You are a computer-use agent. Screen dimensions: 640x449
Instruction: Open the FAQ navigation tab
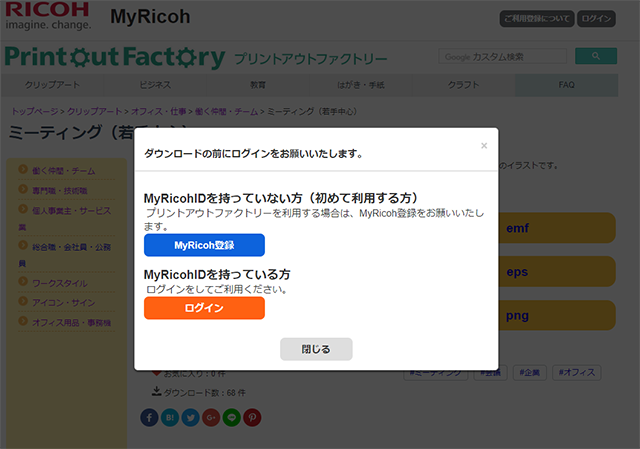point(567,85)
